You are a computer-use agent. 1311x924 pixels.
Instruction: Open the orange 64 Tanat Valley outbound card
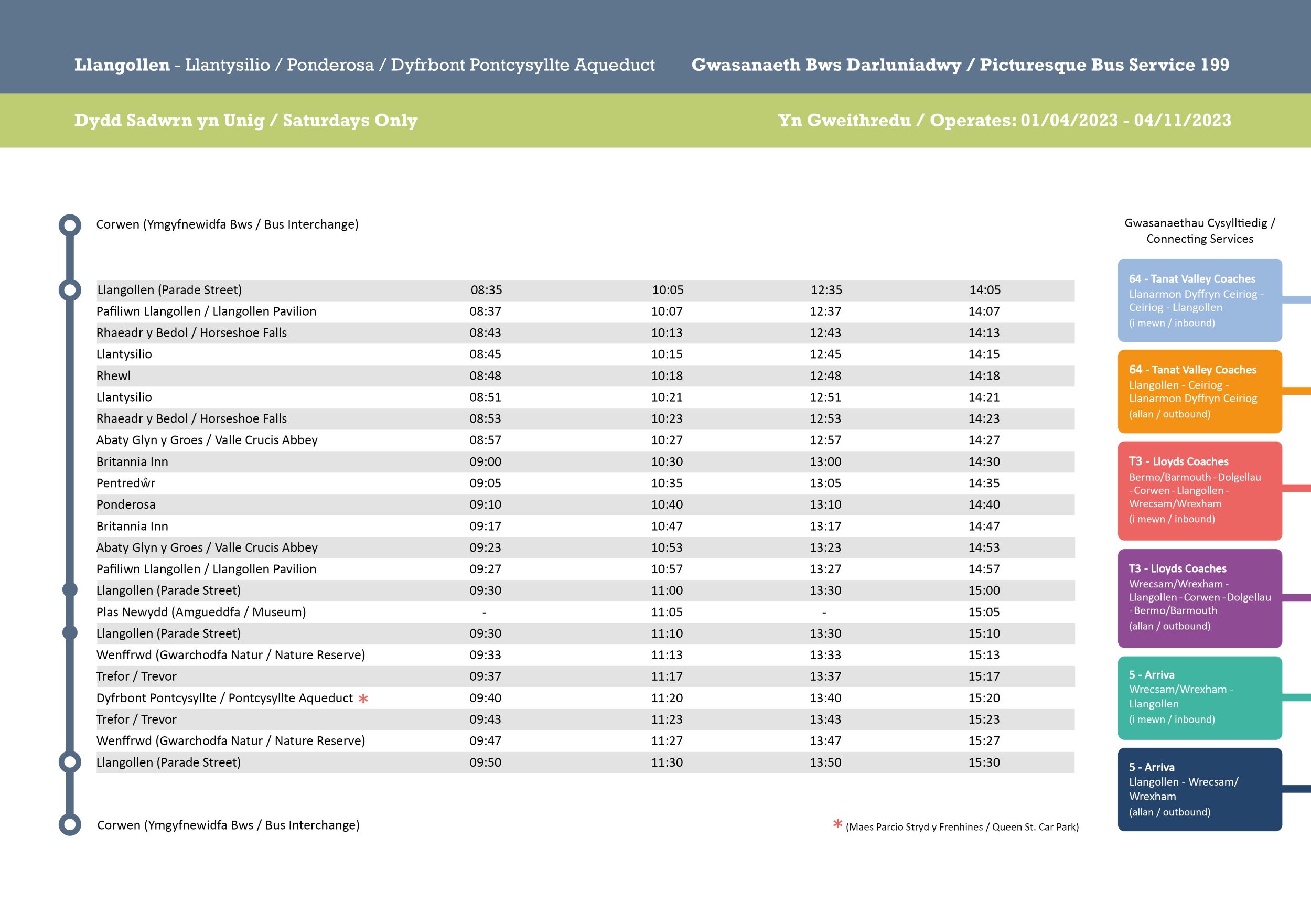1200,391
